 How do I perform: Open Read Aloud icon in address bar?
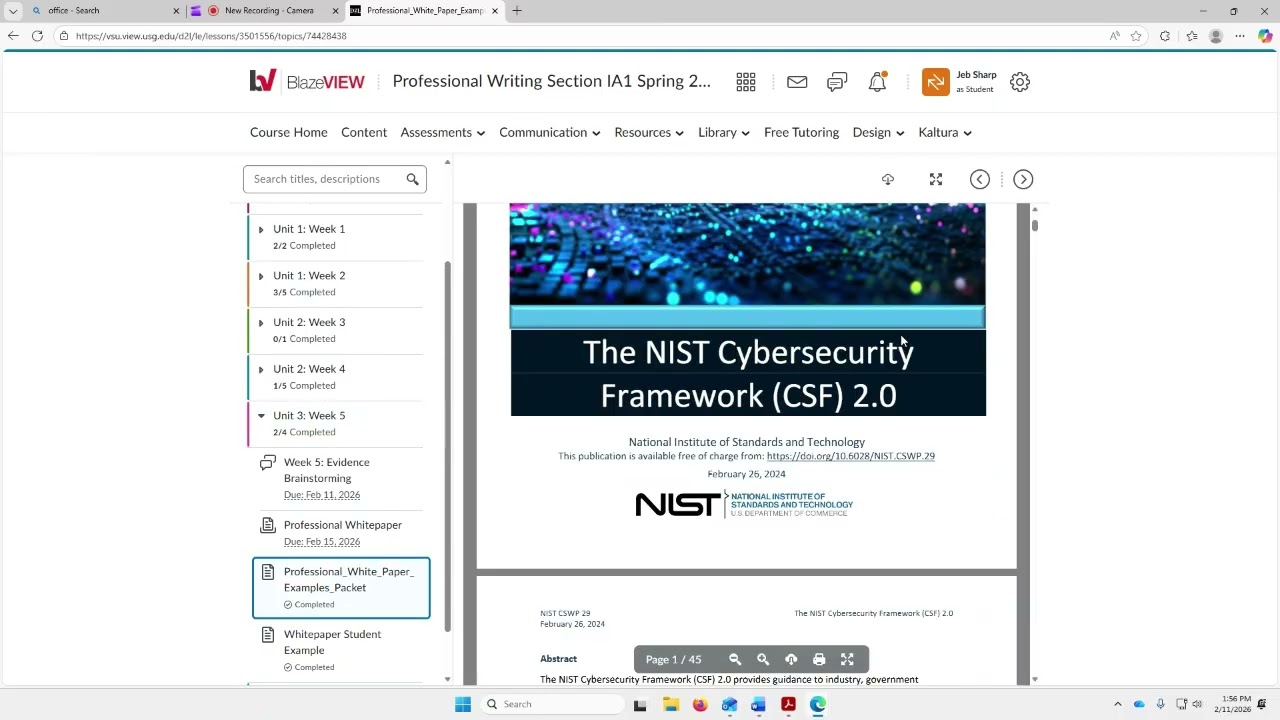pos(1114,36)
